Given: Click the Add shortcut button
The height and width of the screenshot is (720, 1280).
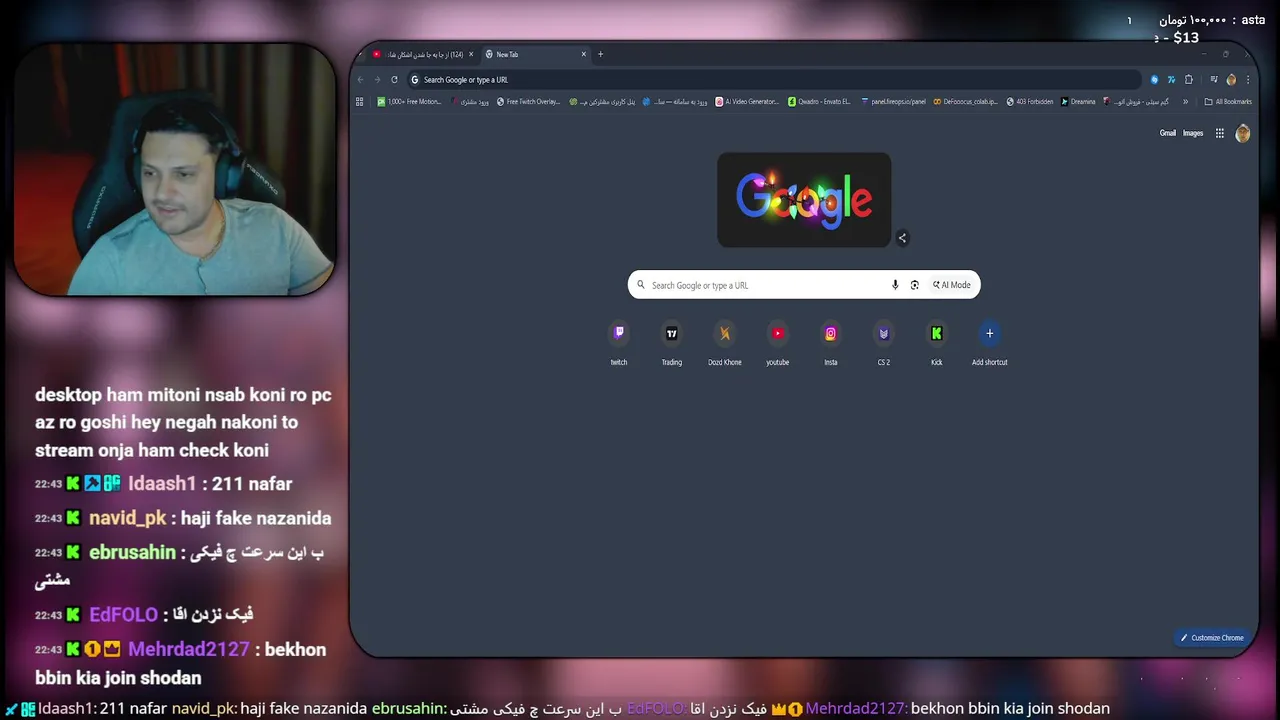Looking at the screenshot, I should click(x=990, y=342).
